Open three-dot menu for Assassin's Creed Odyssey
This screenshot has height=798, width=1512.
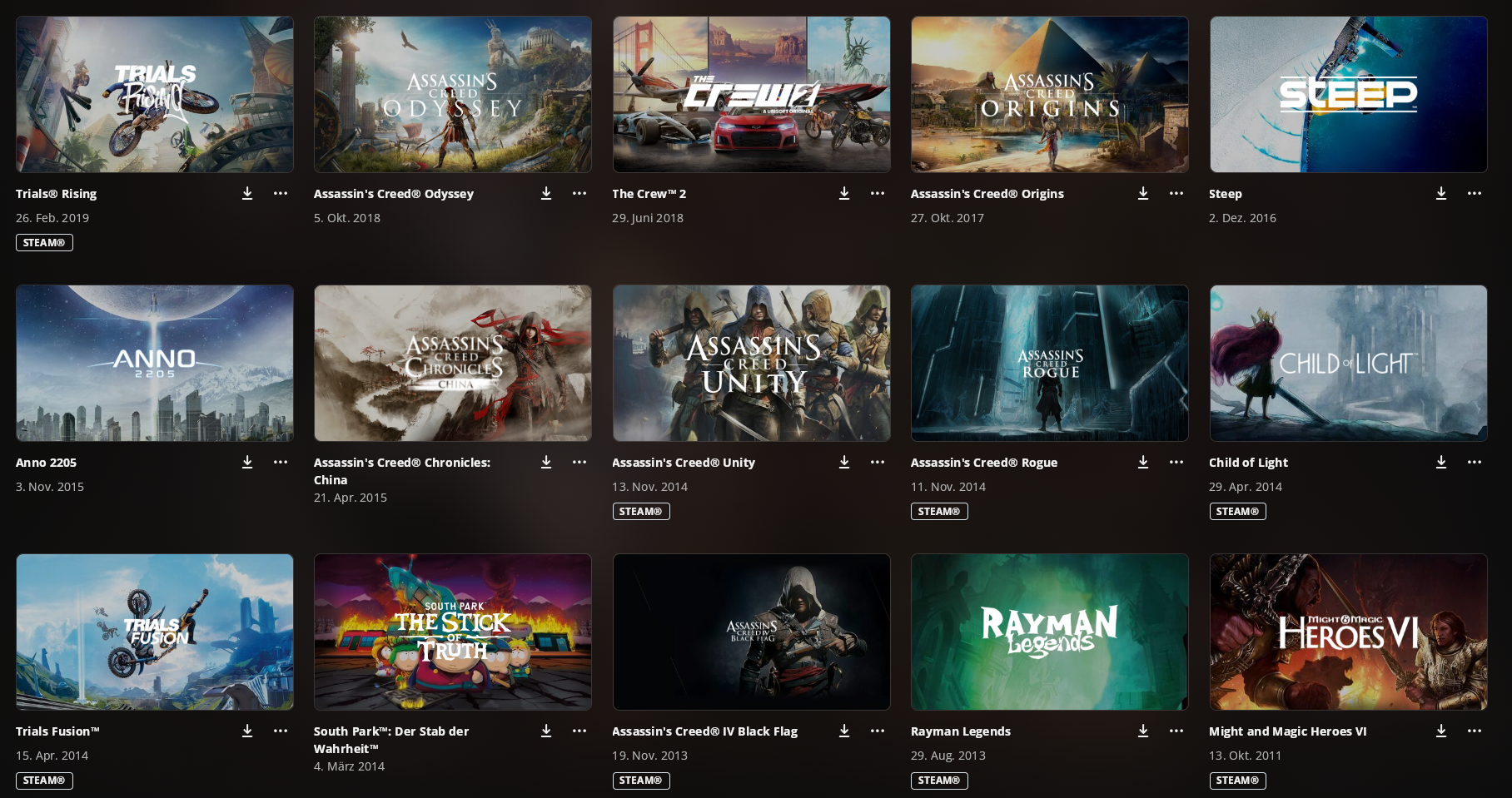coord(579,193)
